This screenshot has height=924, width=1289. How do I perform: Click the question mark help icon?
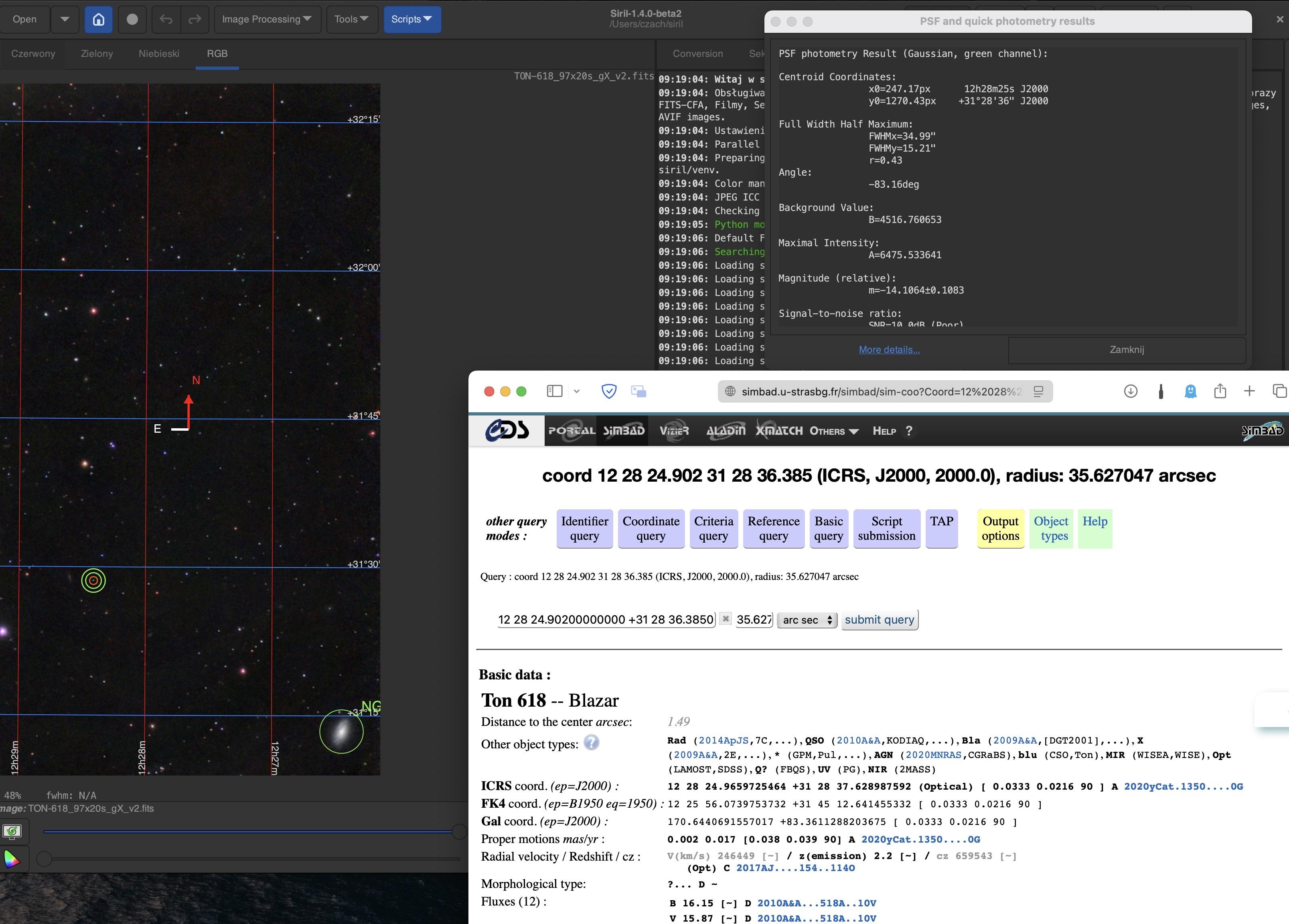pyautogui.click(x=909, y=431)
